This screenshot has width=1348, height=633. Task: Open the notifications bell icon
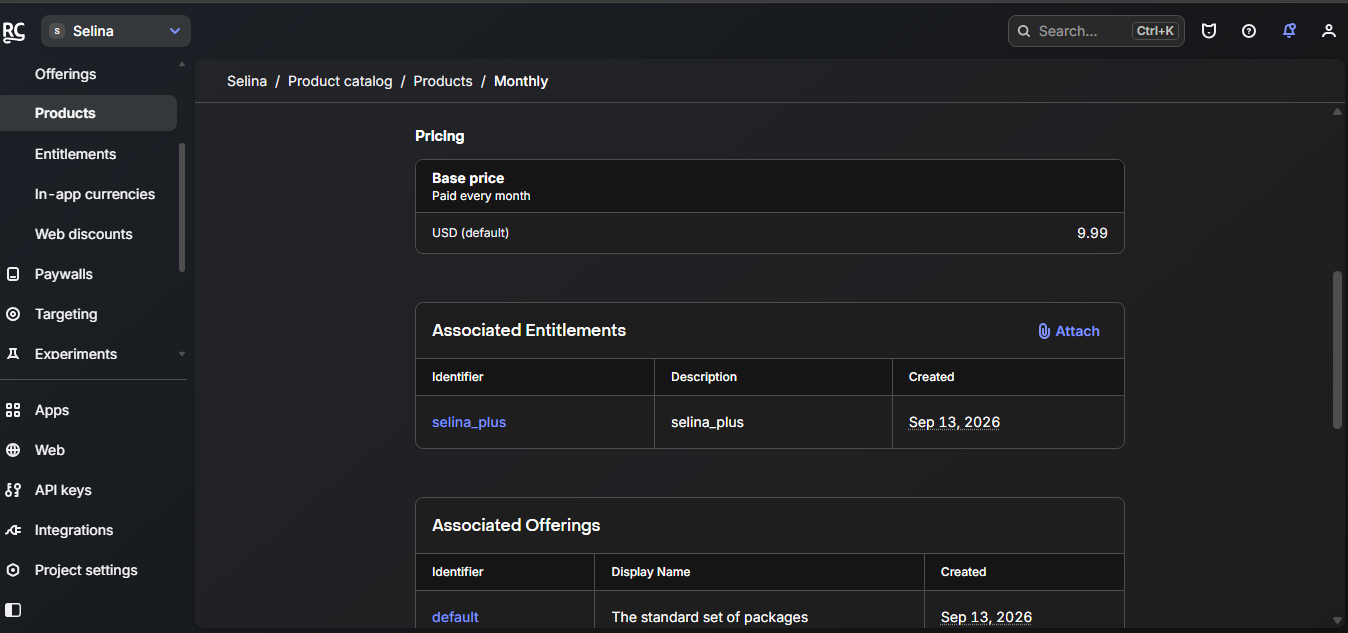pos(1289,31)
